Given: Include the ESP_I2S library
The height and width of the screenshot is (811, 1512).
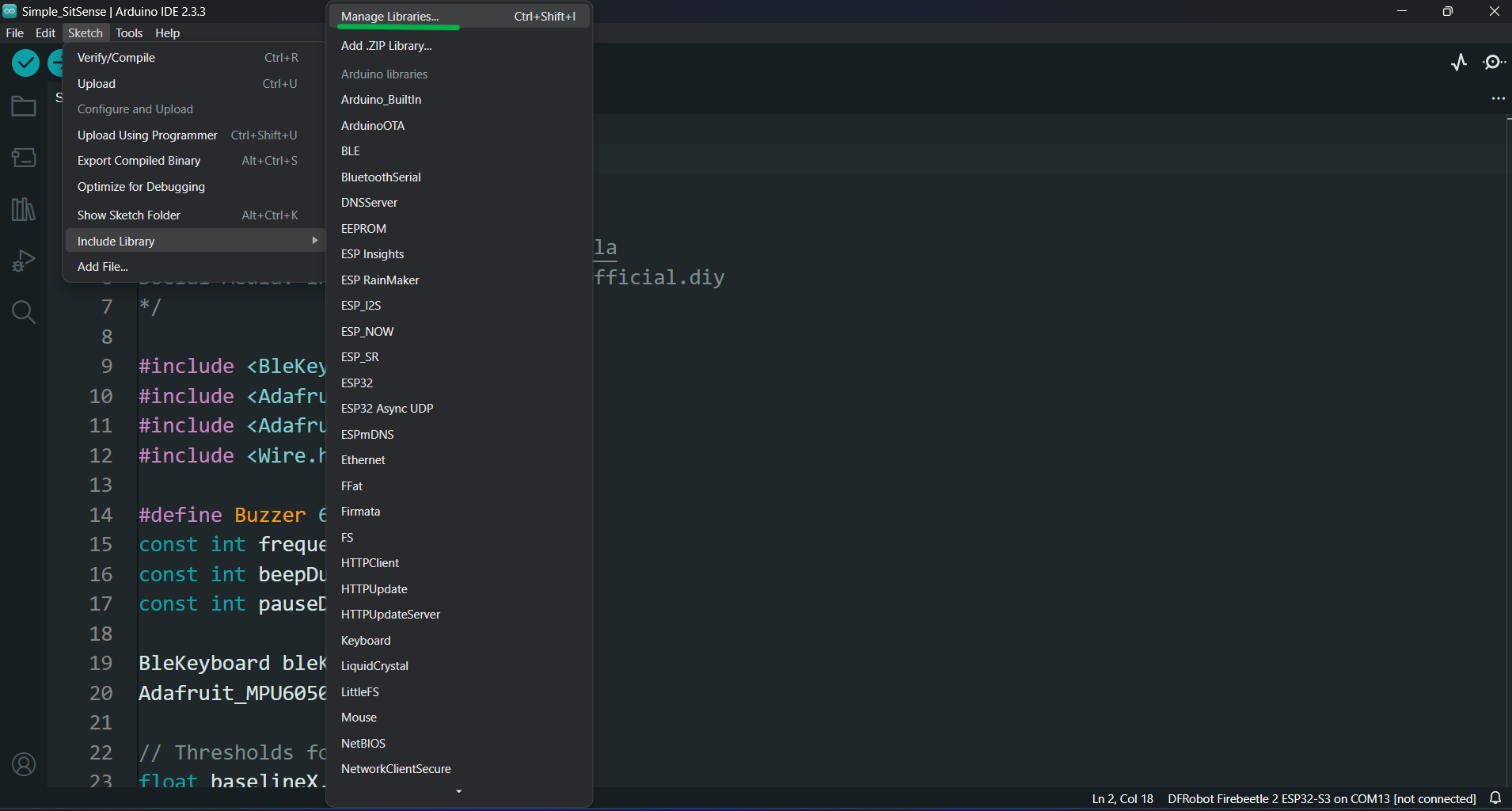Looking at the screenshot, I should (459, 306).
